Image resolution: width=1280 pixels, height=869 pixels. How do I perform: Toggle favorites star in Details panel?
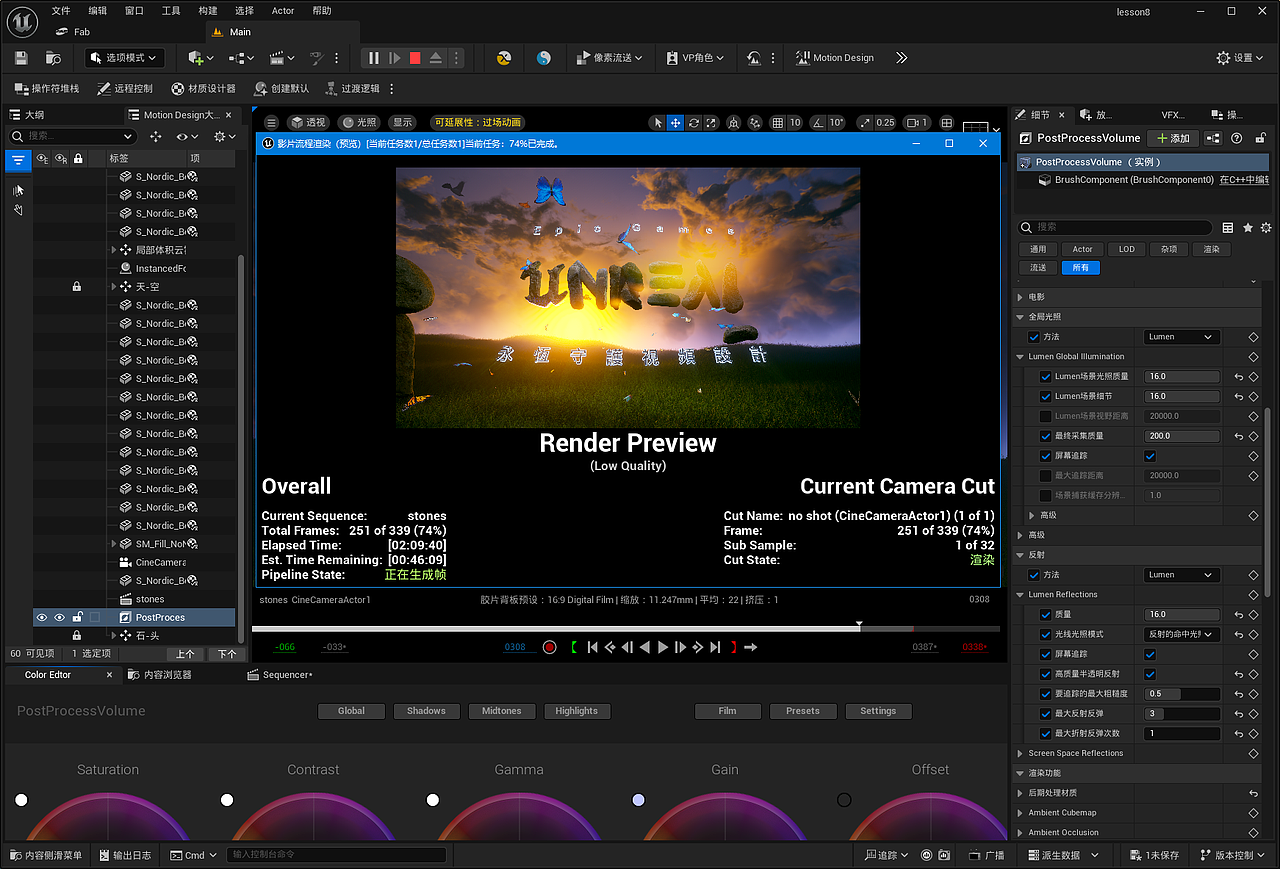[1248, 228]
